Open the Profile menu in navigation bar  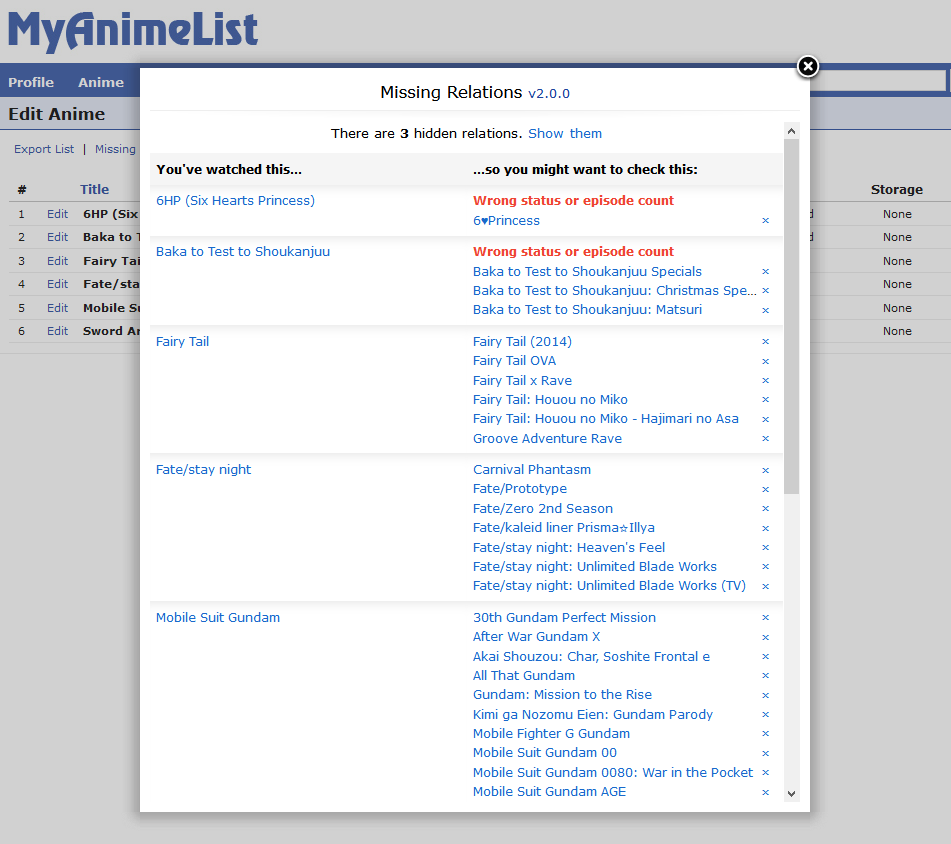(x=31, y=83)
